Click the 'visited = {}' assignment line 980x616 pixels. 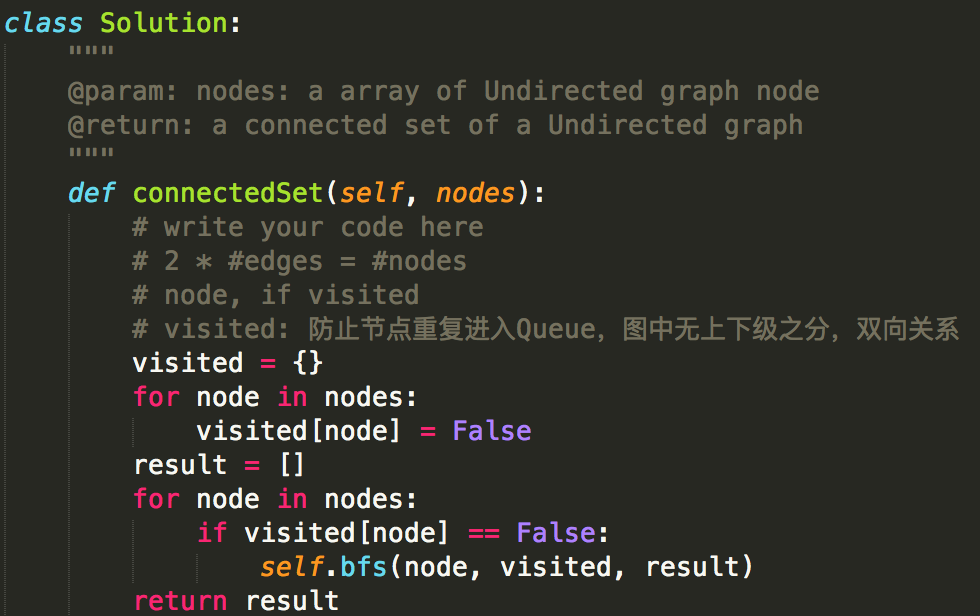point(228,363)
